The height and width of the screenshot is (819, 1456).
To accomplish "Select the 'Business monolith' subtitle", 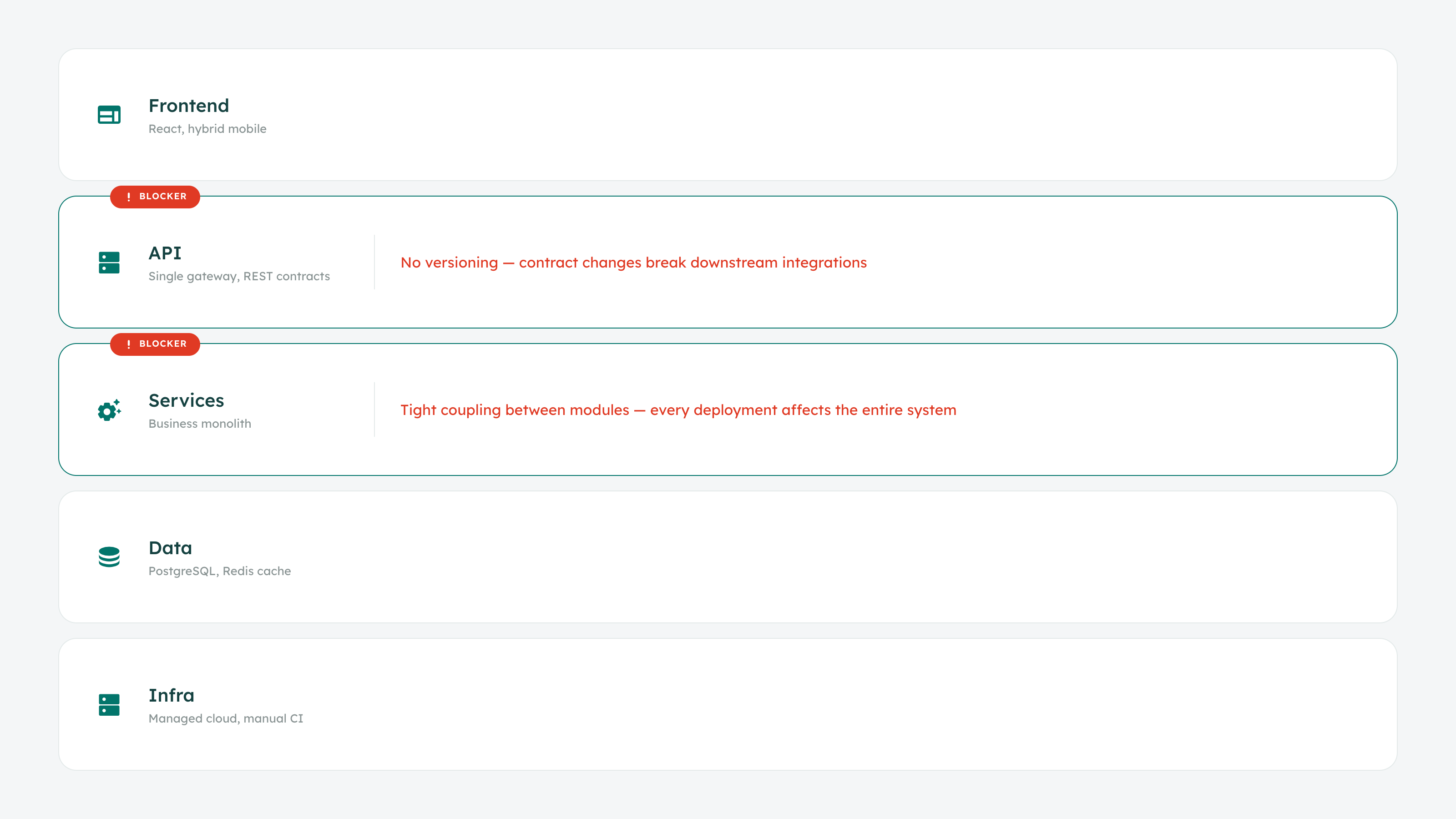I will [x=200, y=424].
